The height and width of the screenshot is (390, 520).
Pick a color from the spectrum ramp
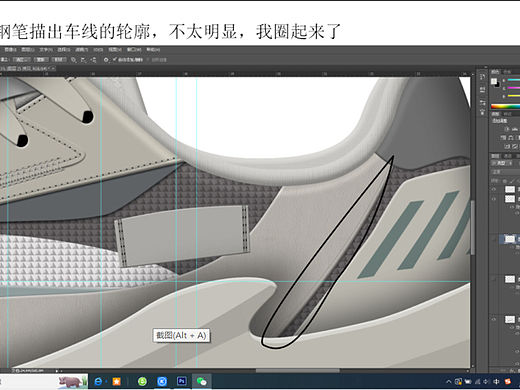point(505,107)
